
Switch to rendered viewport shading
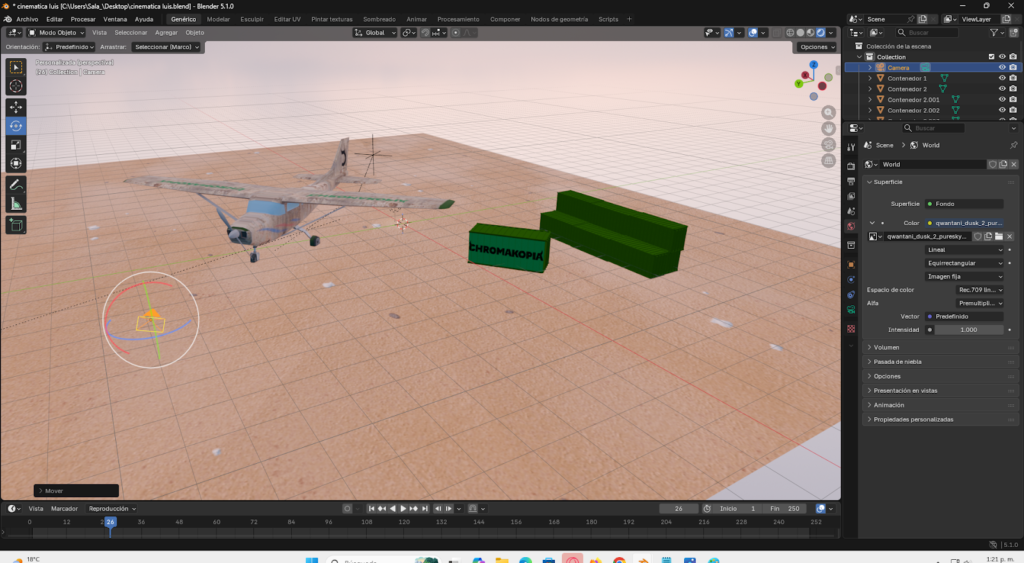click(821, 33)
